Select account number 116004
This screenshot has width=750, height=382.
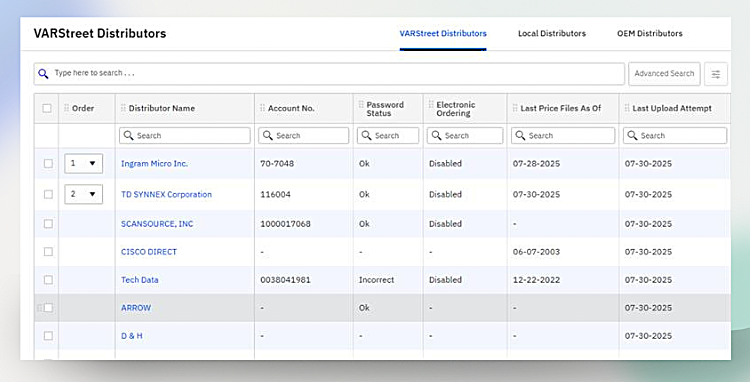pyautogui.click(x=275, y=195)
